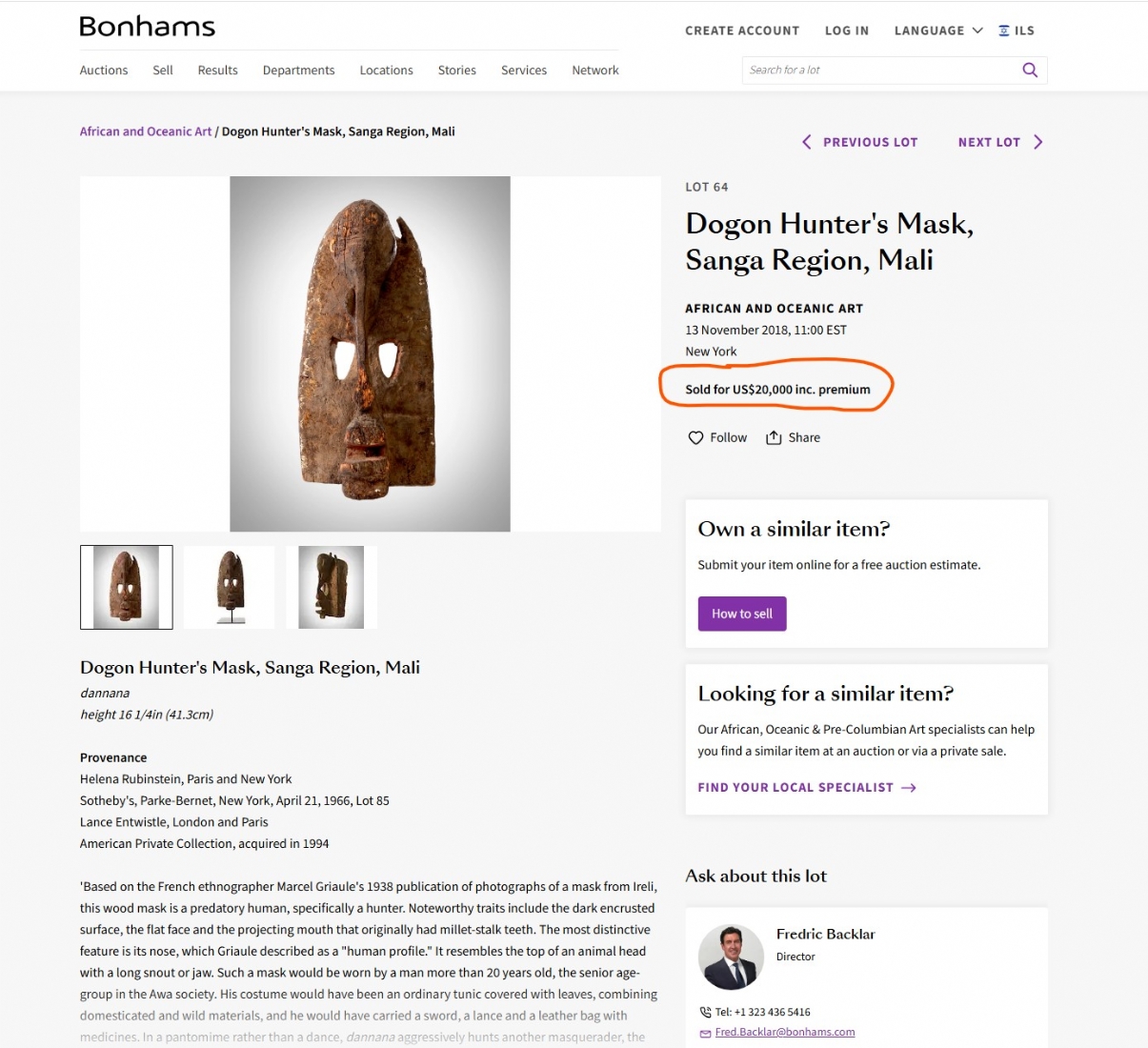
Task: Click the search magnifier icon
Action: coord(1030,70)
